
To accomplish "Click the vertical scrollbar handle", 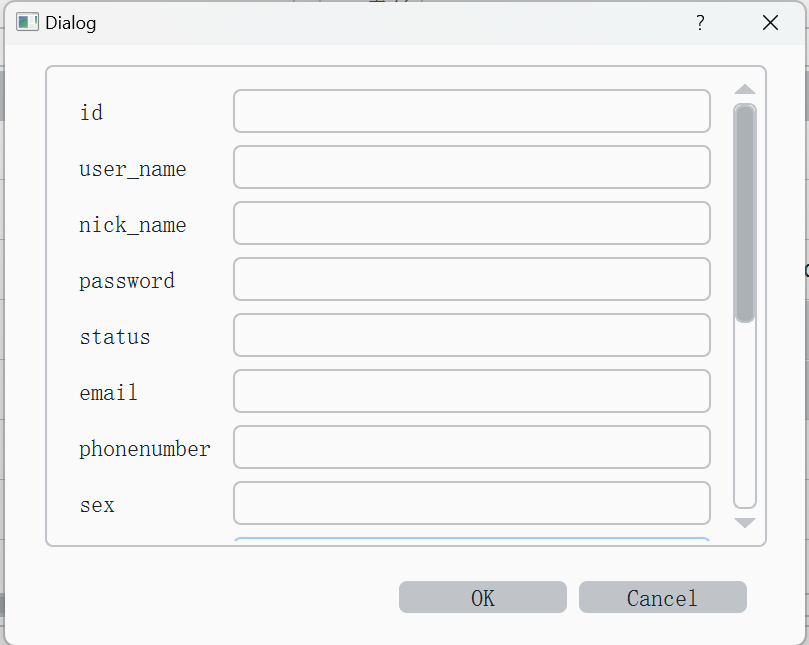I will pos(745,213).
